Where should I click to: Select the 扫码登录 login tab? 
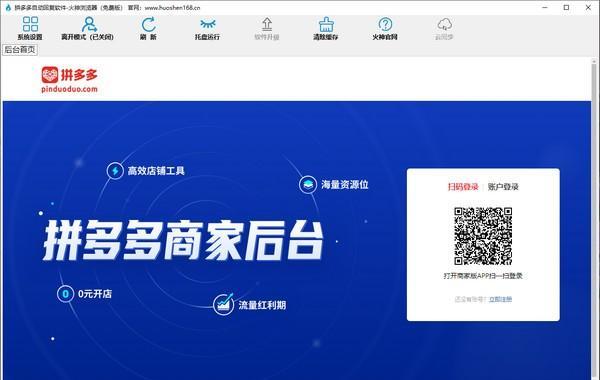coord(463,187)
